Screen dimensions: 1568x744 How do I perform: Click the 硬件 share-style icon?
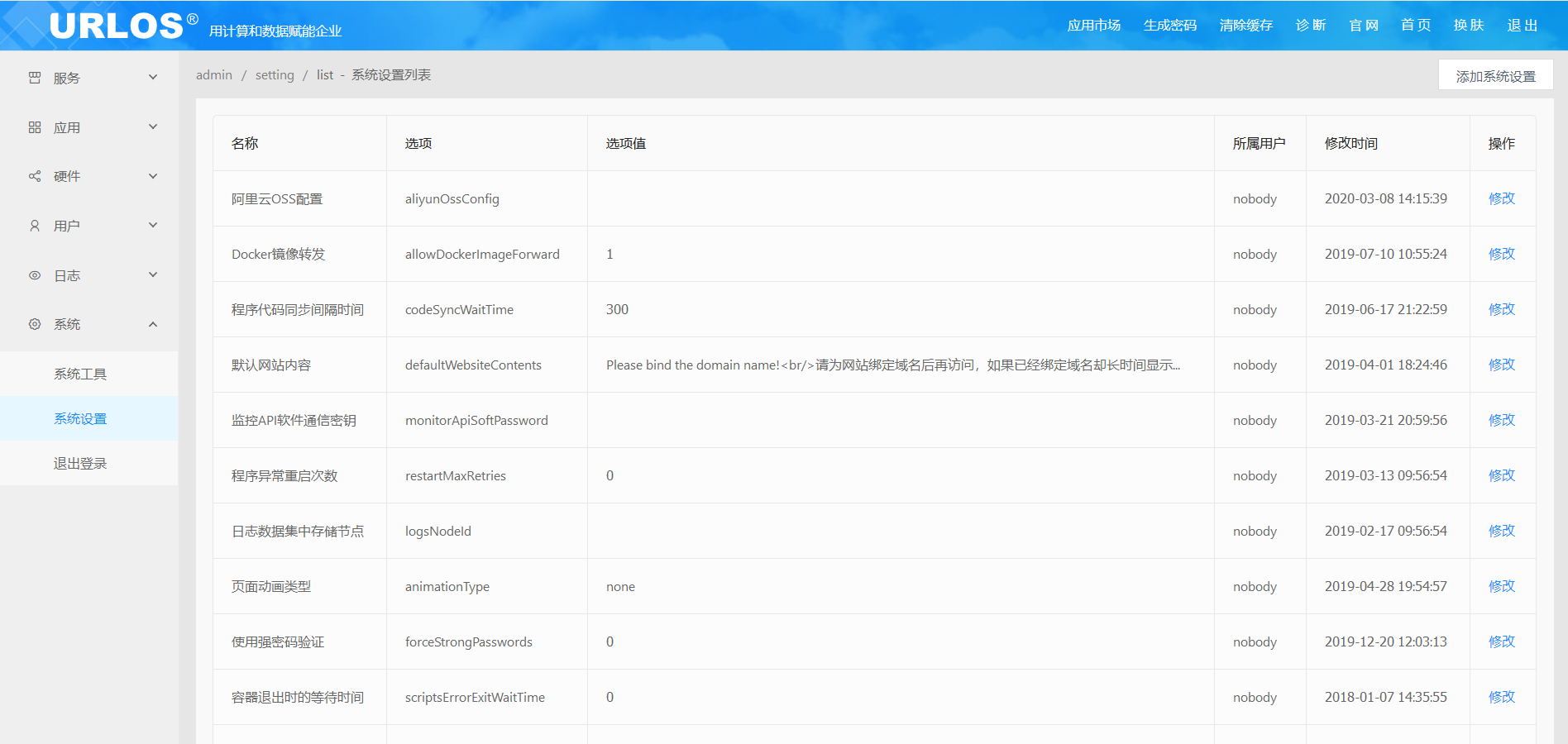(x=35, y=176)
